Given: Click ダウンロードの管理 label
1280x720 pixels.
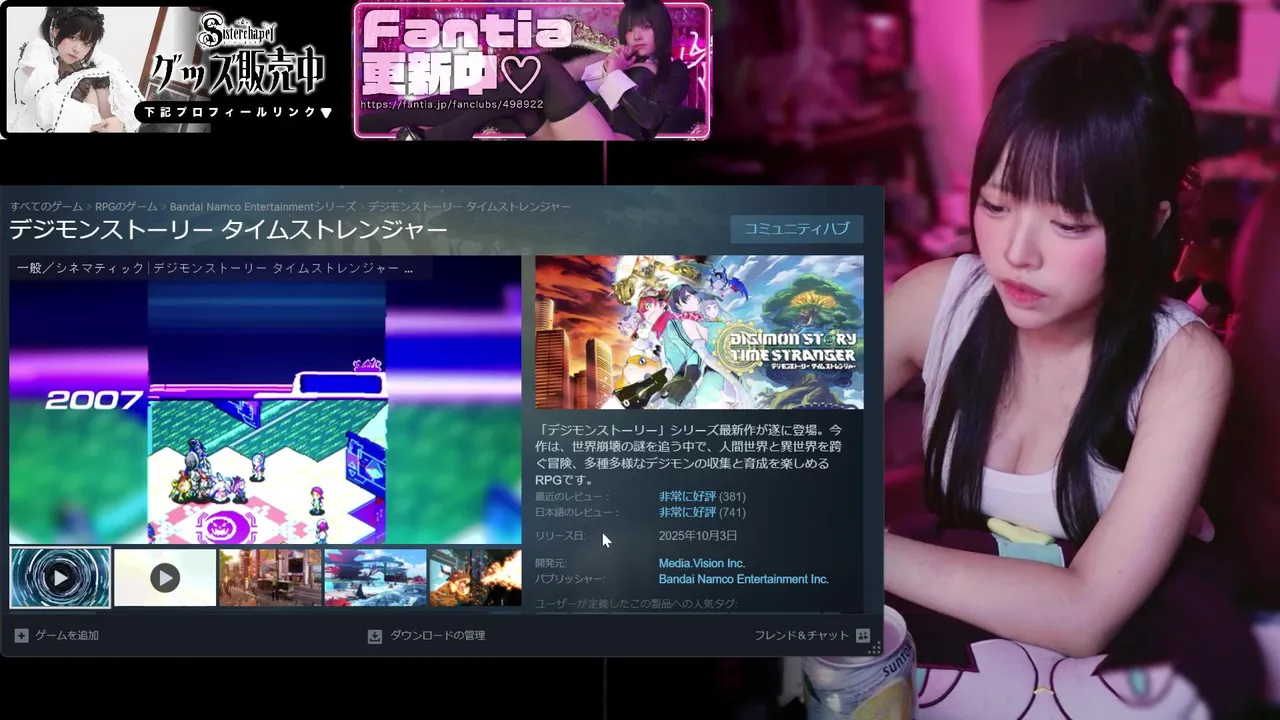Looking at the screenshot, I should (437, 636).
